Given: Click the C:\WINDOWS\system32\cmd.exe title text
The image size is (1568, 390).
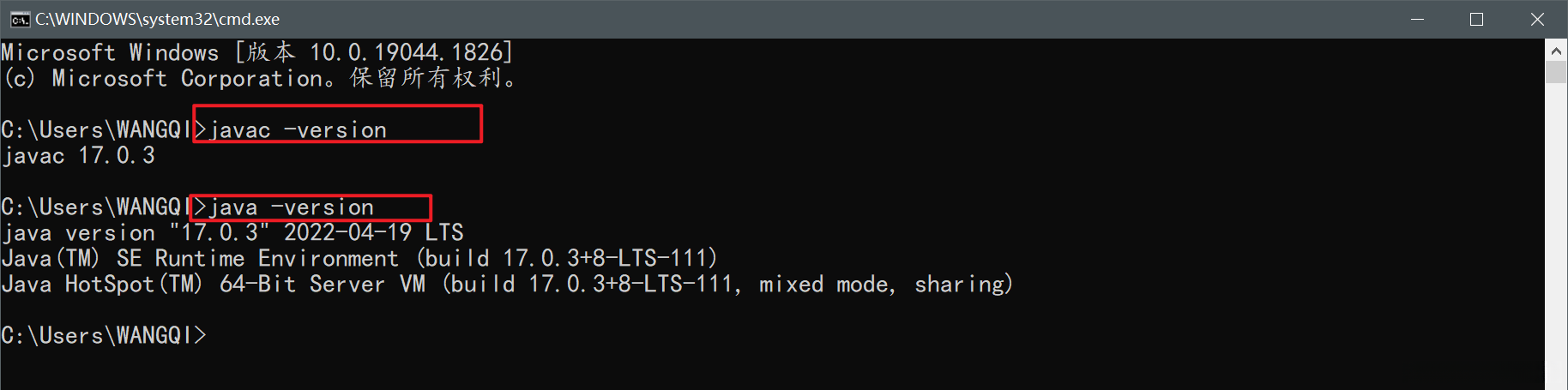Looking at the screenshot, I should (157, 19).
